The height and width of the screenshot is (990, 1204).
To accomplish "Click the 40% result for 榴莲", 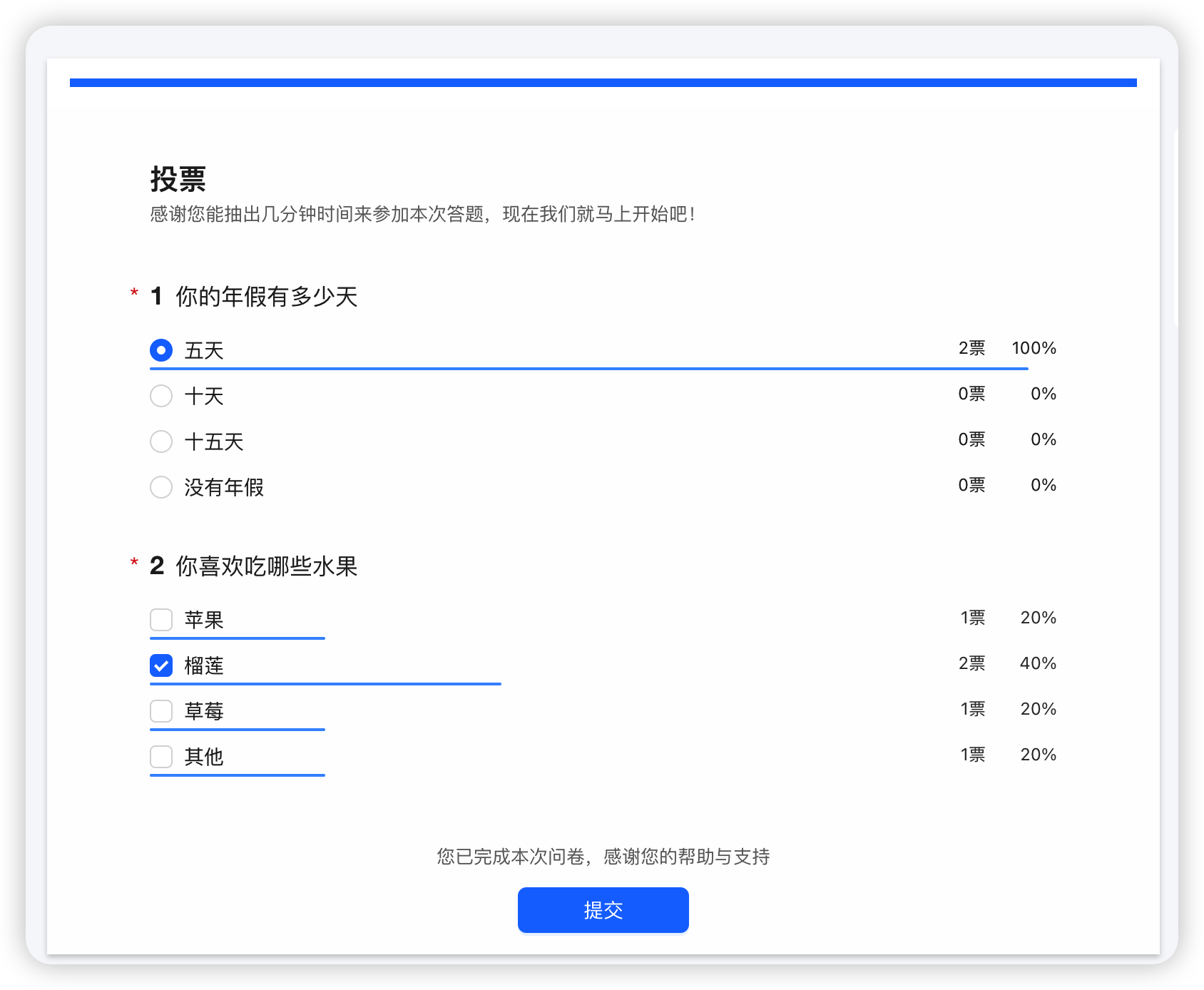I will [x=1038, y=663].
